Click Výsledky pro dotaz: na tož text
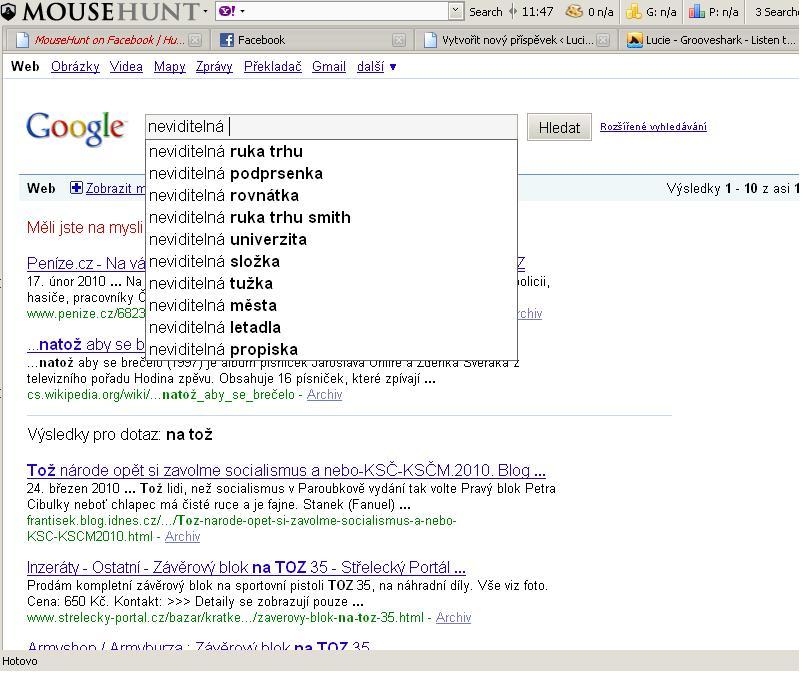The width and height of the screenshot is (803, 673). [120, 435]
